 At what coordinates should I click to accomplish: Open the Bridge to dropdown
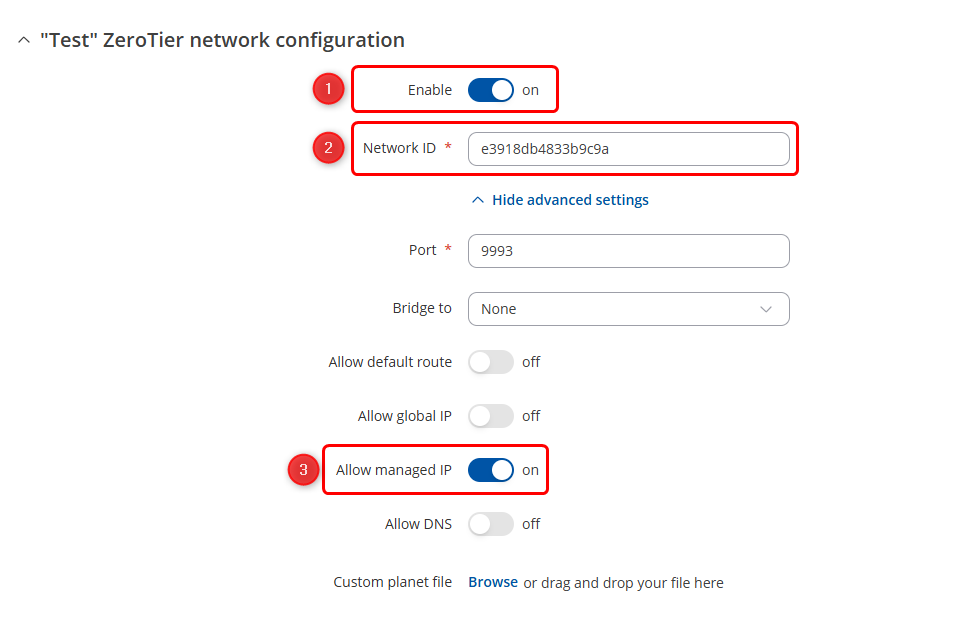point(628,309)
